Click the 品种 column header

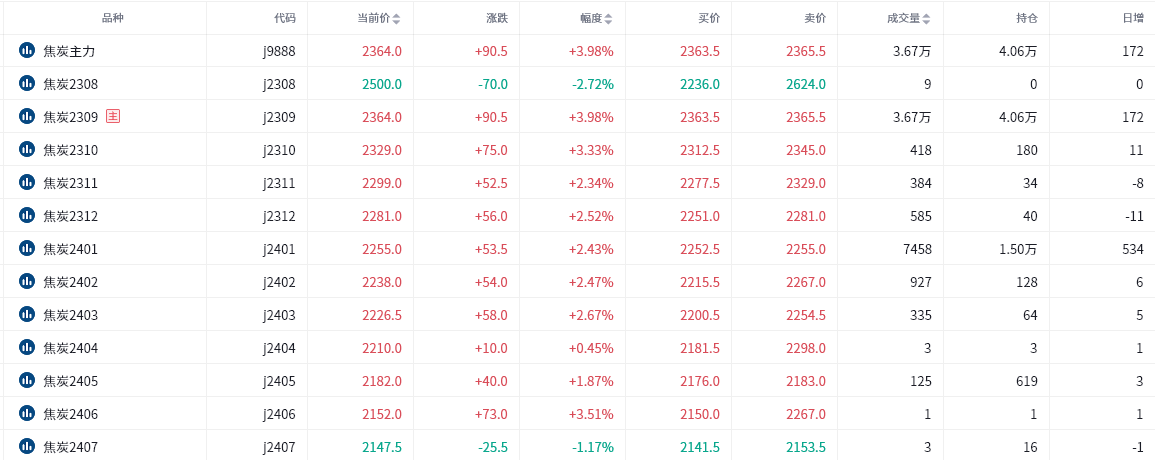tap(113, 18)
